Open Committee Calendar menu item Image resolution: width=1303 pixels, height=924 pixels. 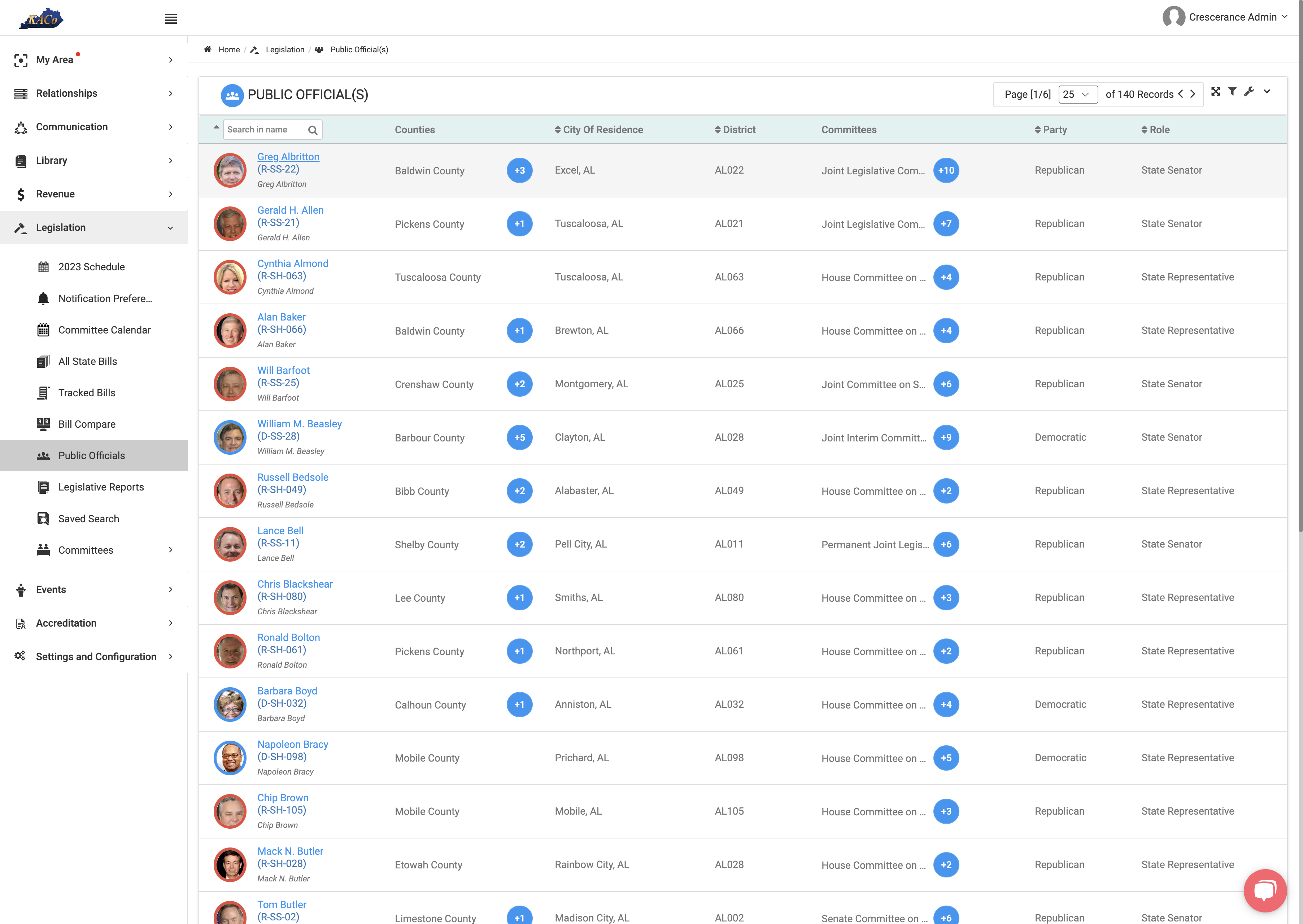[105, 330]
